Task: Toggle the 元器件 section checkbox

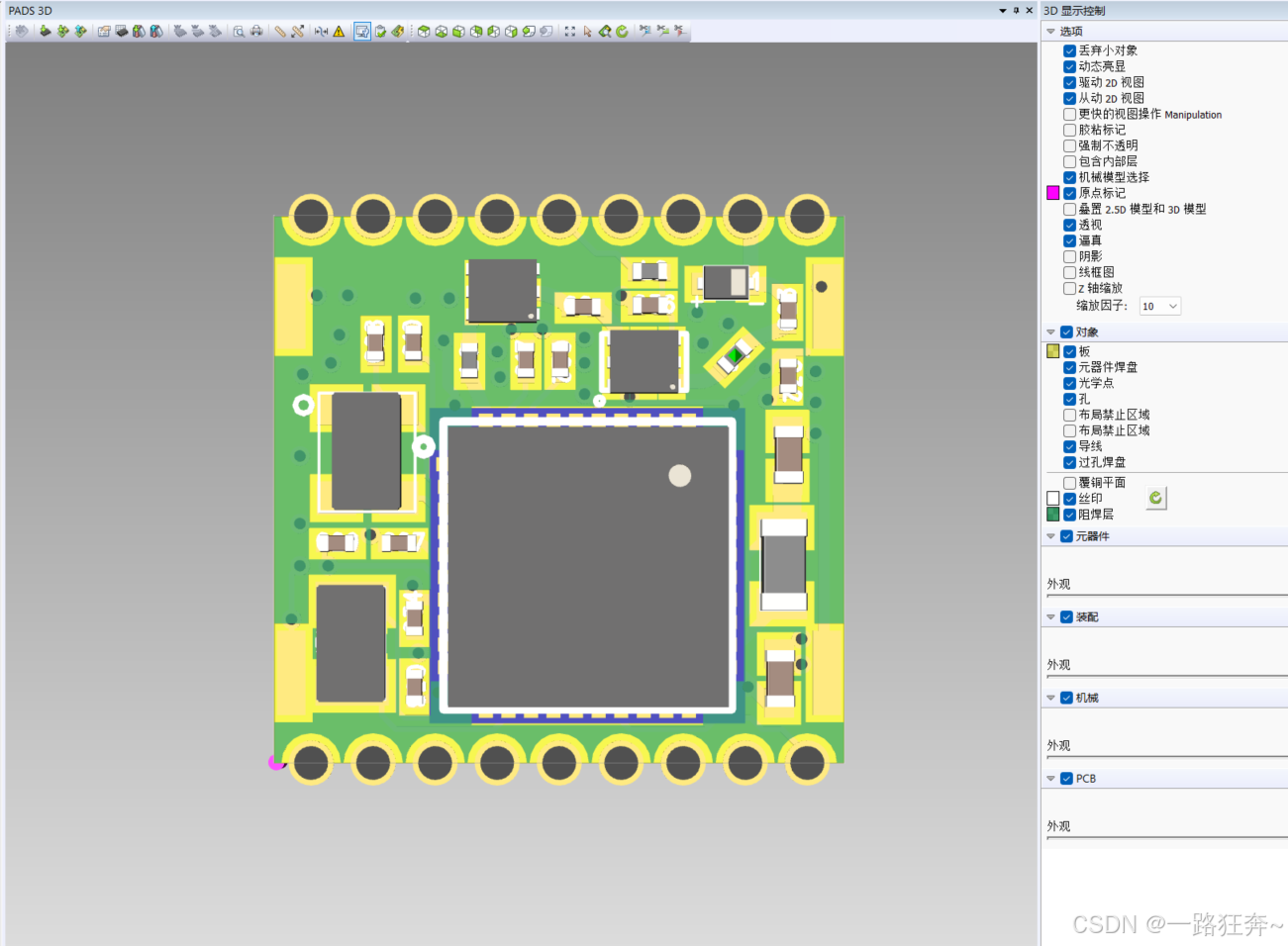Action: coord(1067,536)
